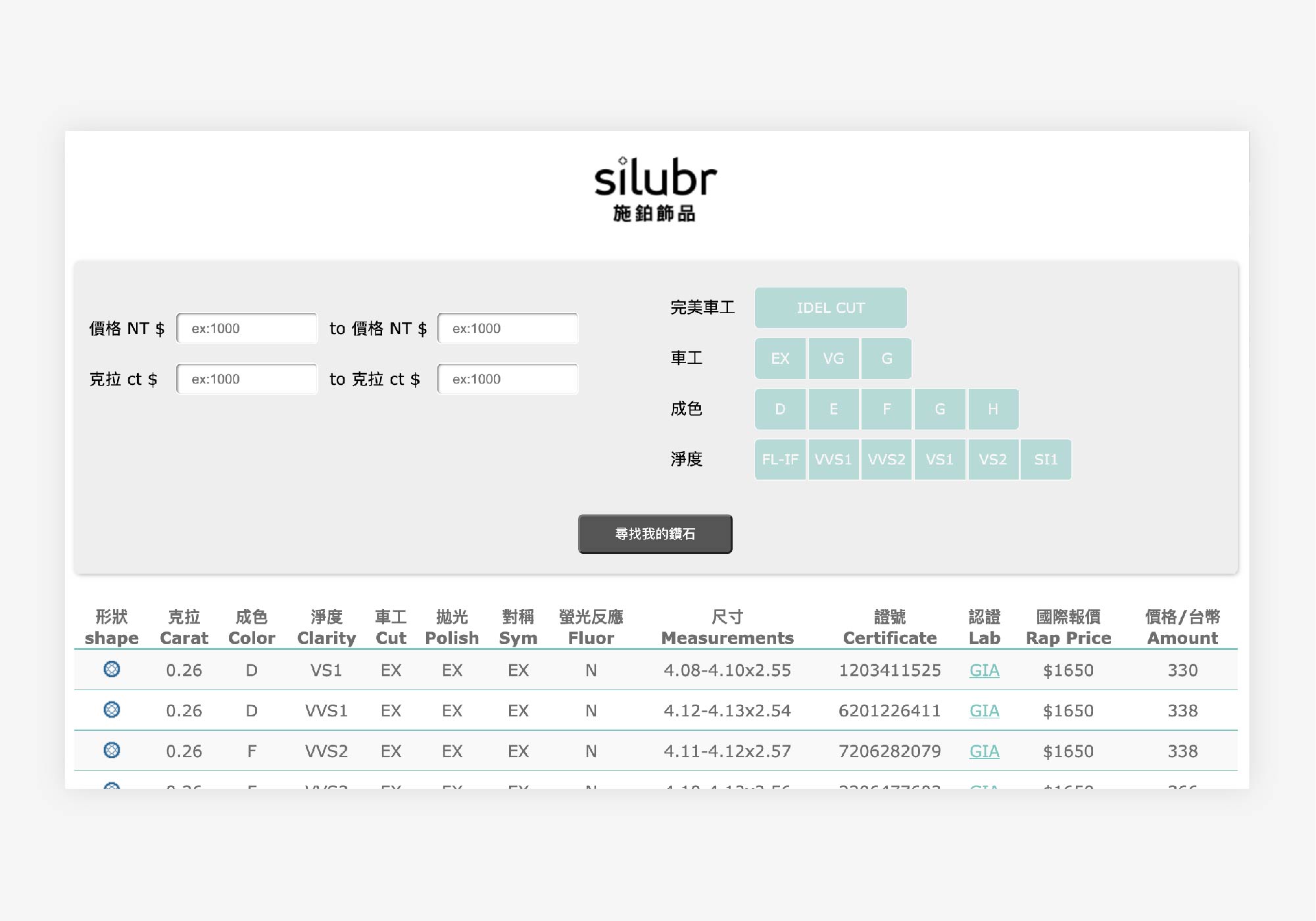Focus the 'to 克拉 ct $' maximum input
The height and width of the screenshot is (921, 1316).
508,379
